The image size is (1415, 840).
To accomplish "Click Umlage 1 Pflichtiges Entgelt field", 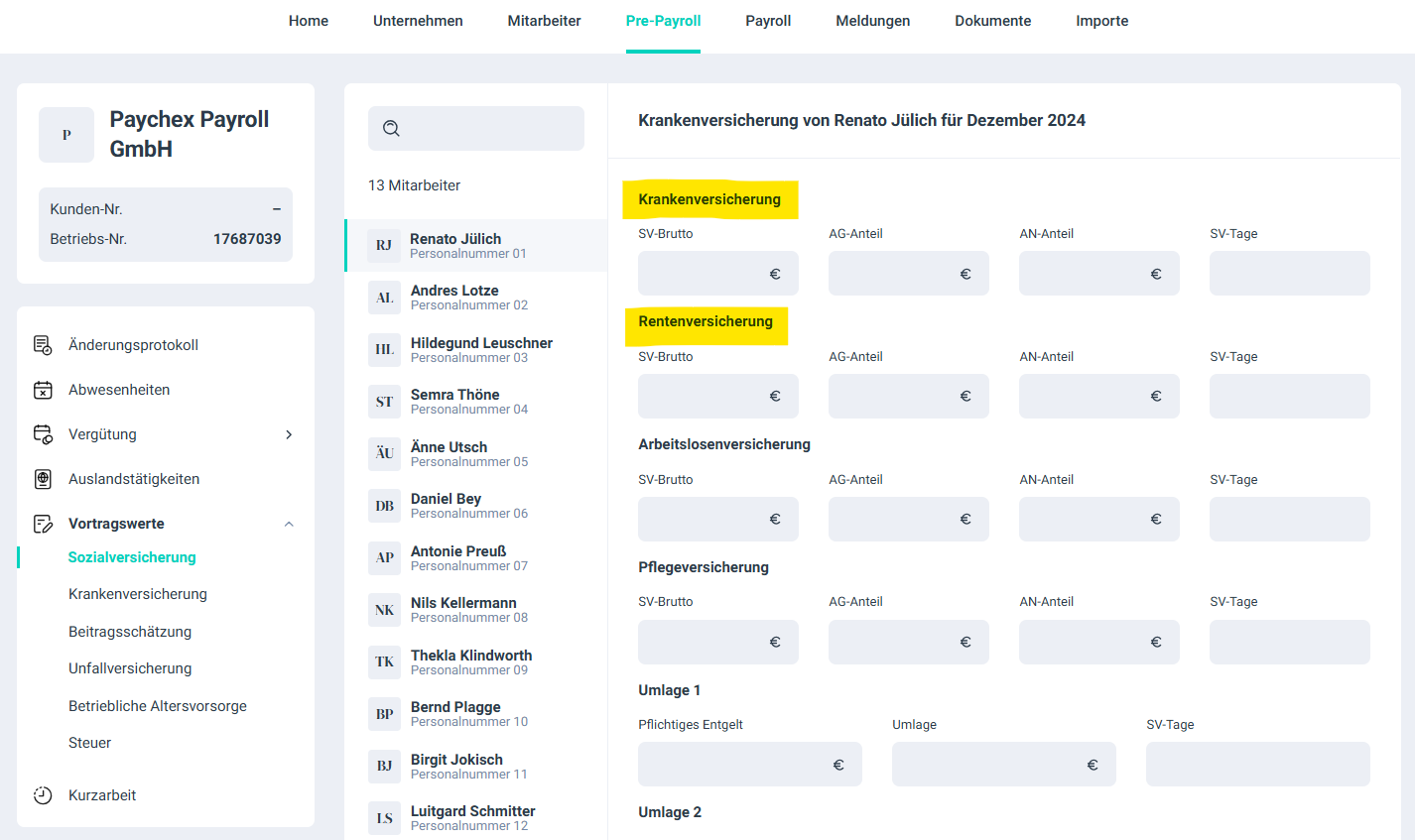I will [734, 765].
